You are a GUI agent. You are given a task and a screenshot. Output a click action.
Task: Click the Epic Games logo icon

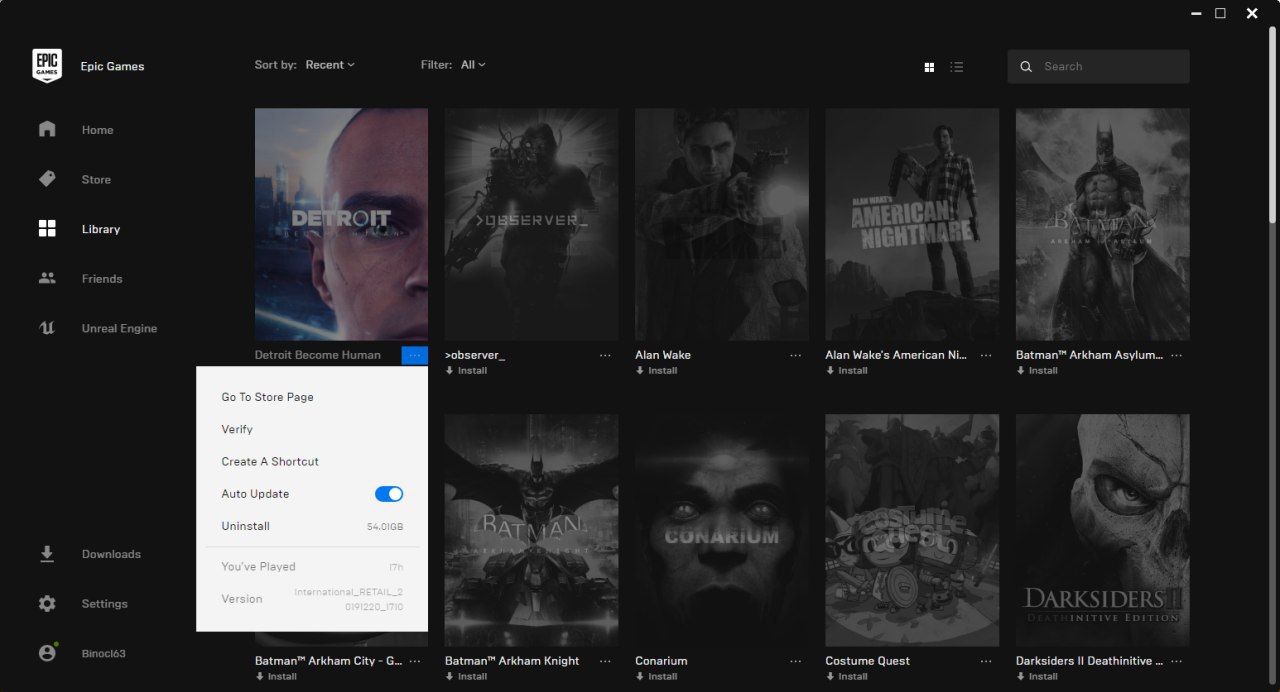coord(47,66)
